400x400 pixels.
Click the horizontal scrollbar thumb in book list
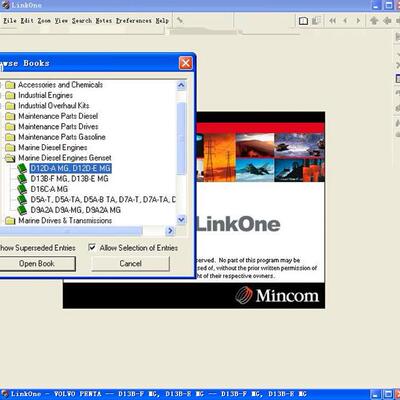pos(71,230)
